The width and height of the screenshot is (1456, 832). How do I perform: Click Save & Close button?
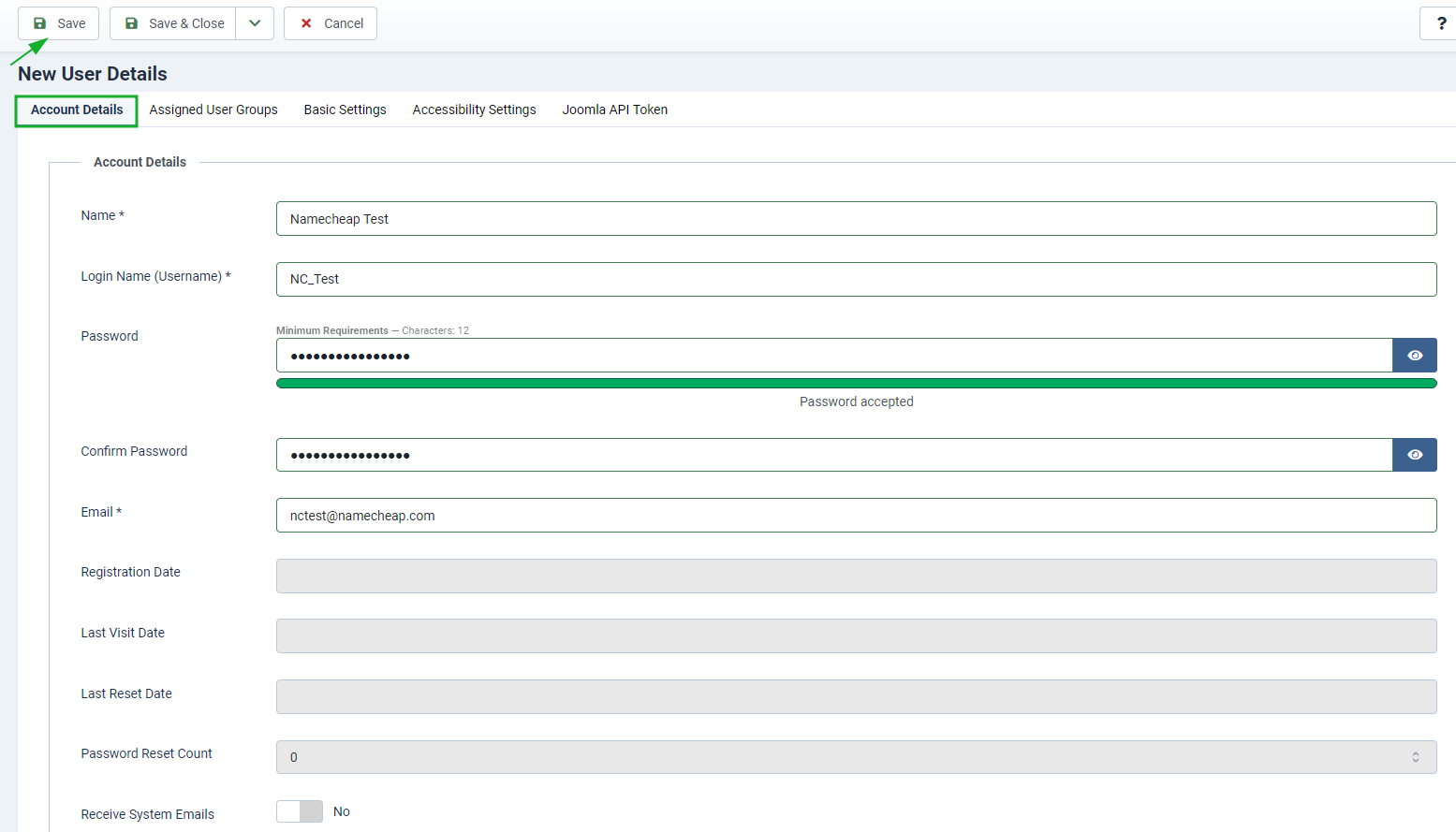[174, 23]
